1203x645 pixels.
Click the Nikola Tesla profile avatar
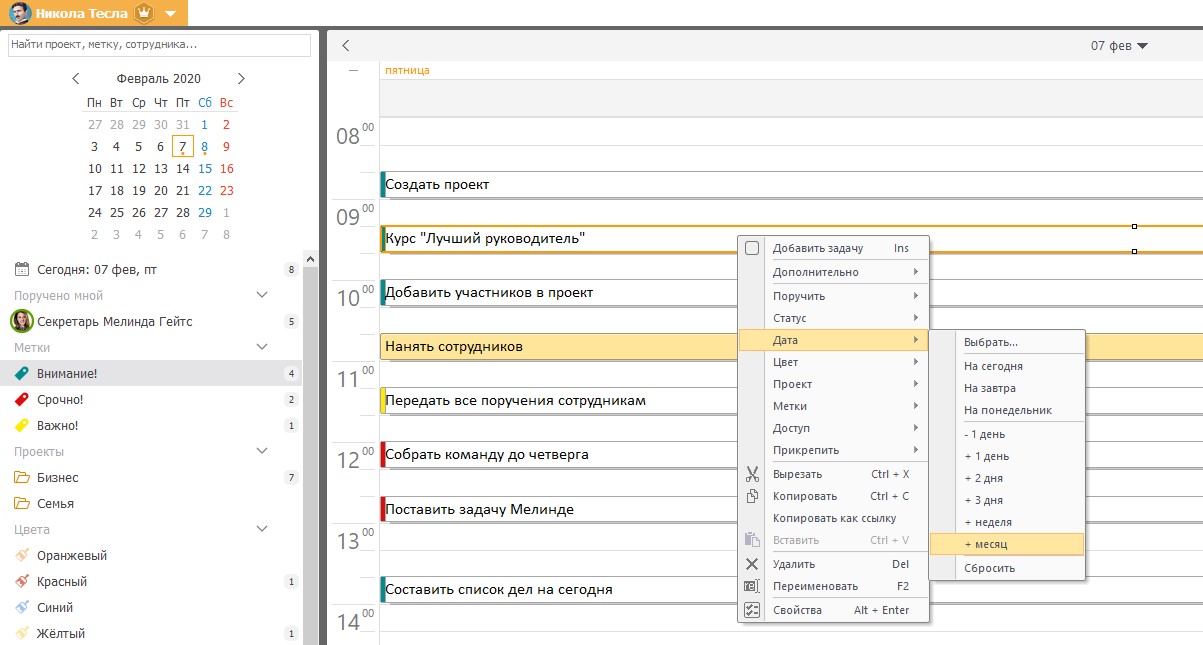coord(20,13)
